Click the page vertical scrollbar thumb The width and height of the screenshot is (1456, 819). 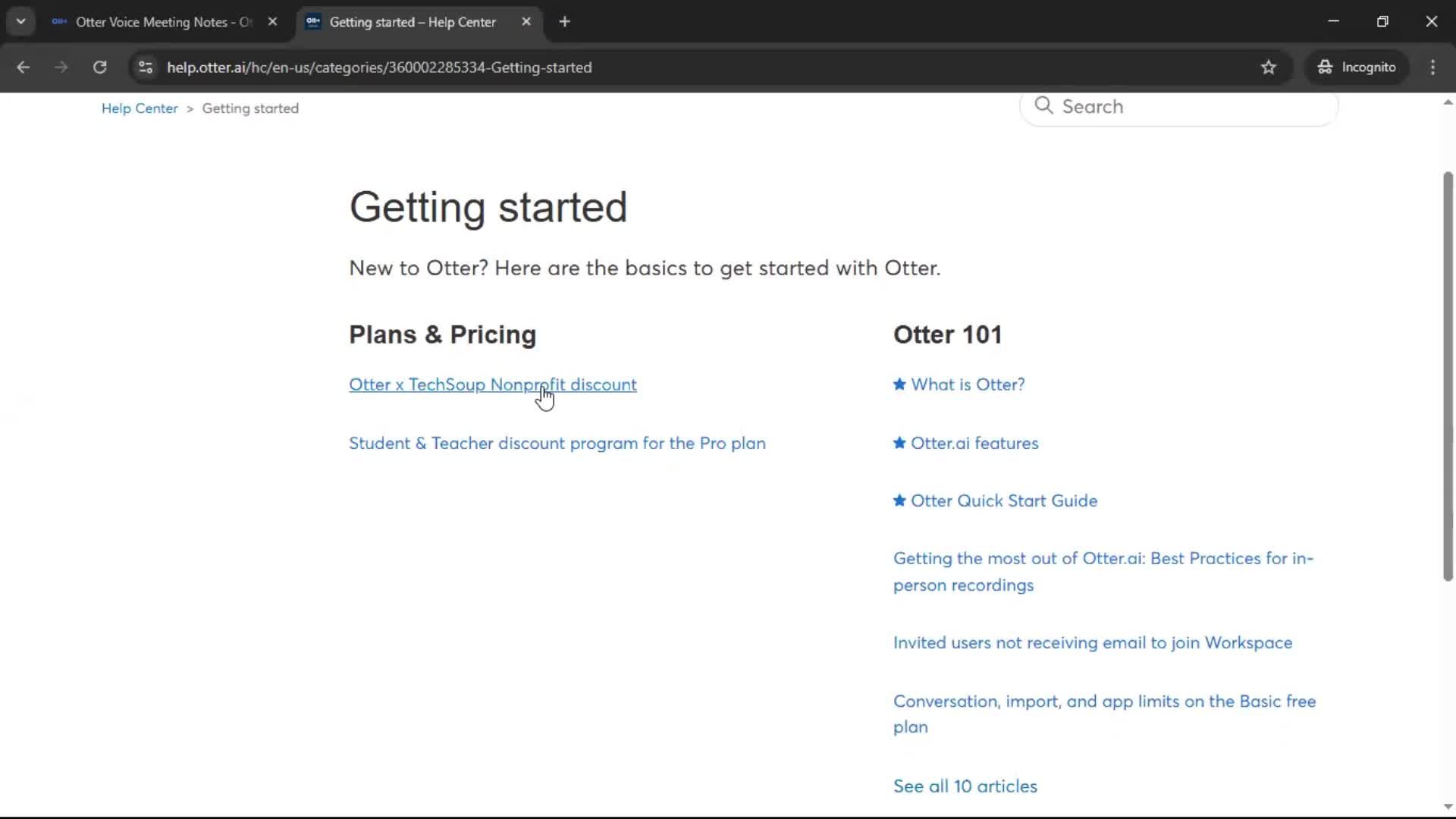pyautogui.click(x=1448, y=377)
